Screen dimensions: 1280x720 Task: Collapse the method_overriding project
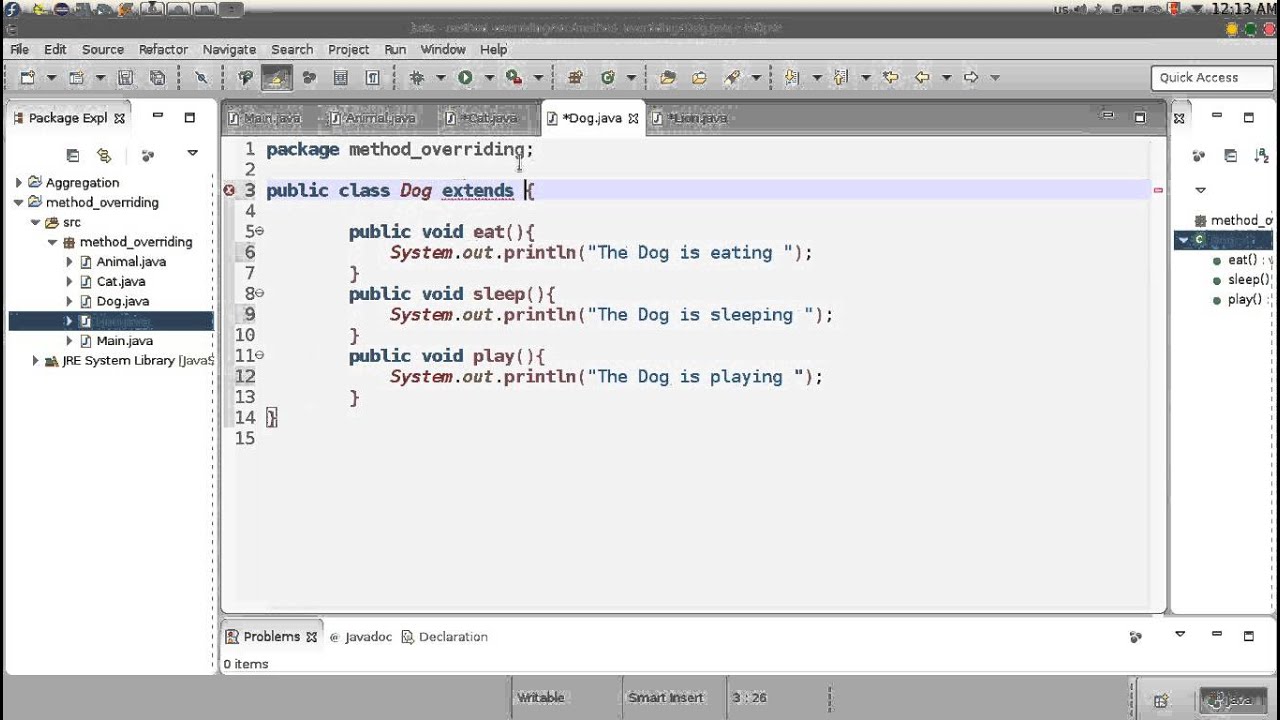click(19, 202)
